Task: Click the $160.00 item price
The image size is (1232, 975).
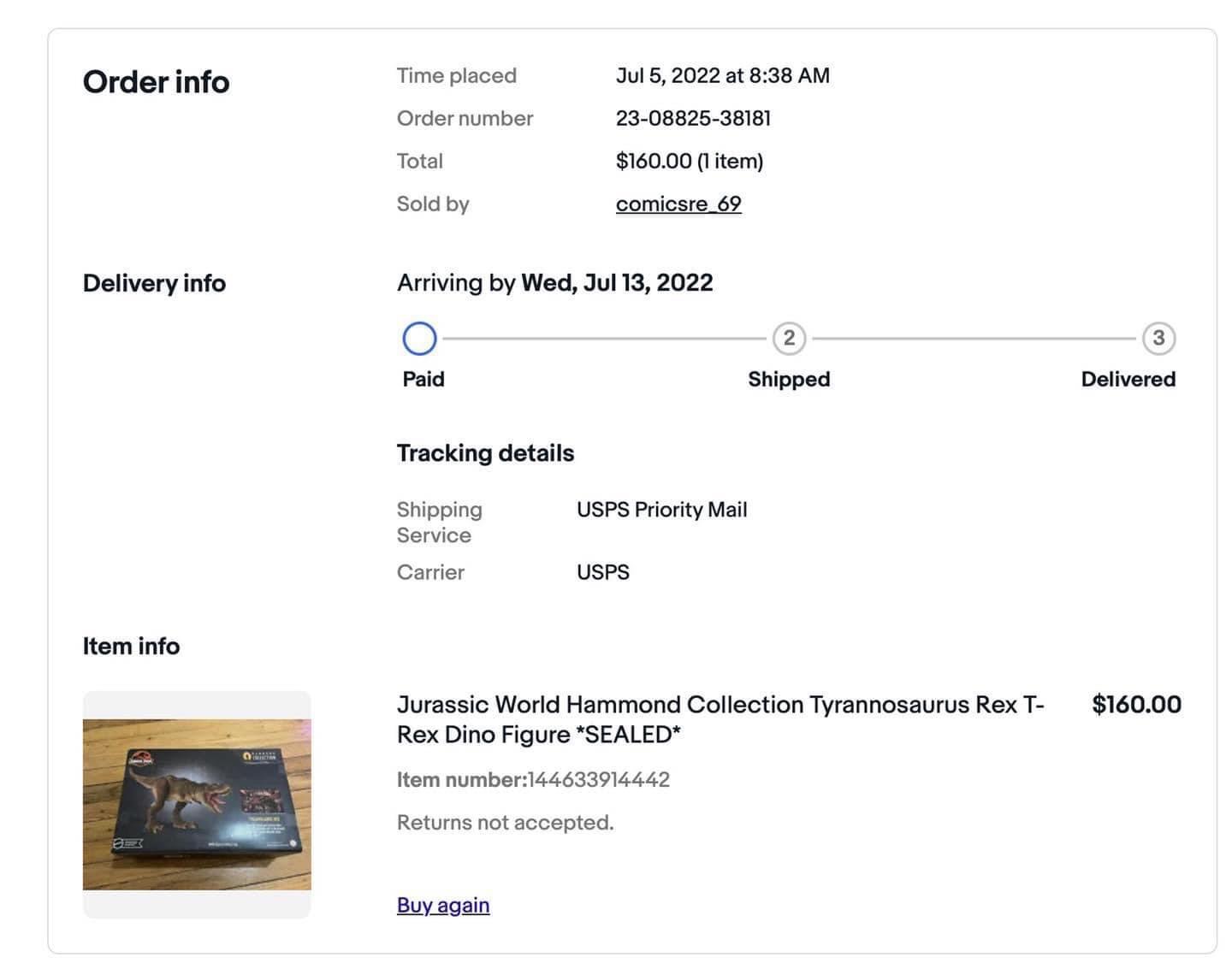Action: coord(1136,705)
